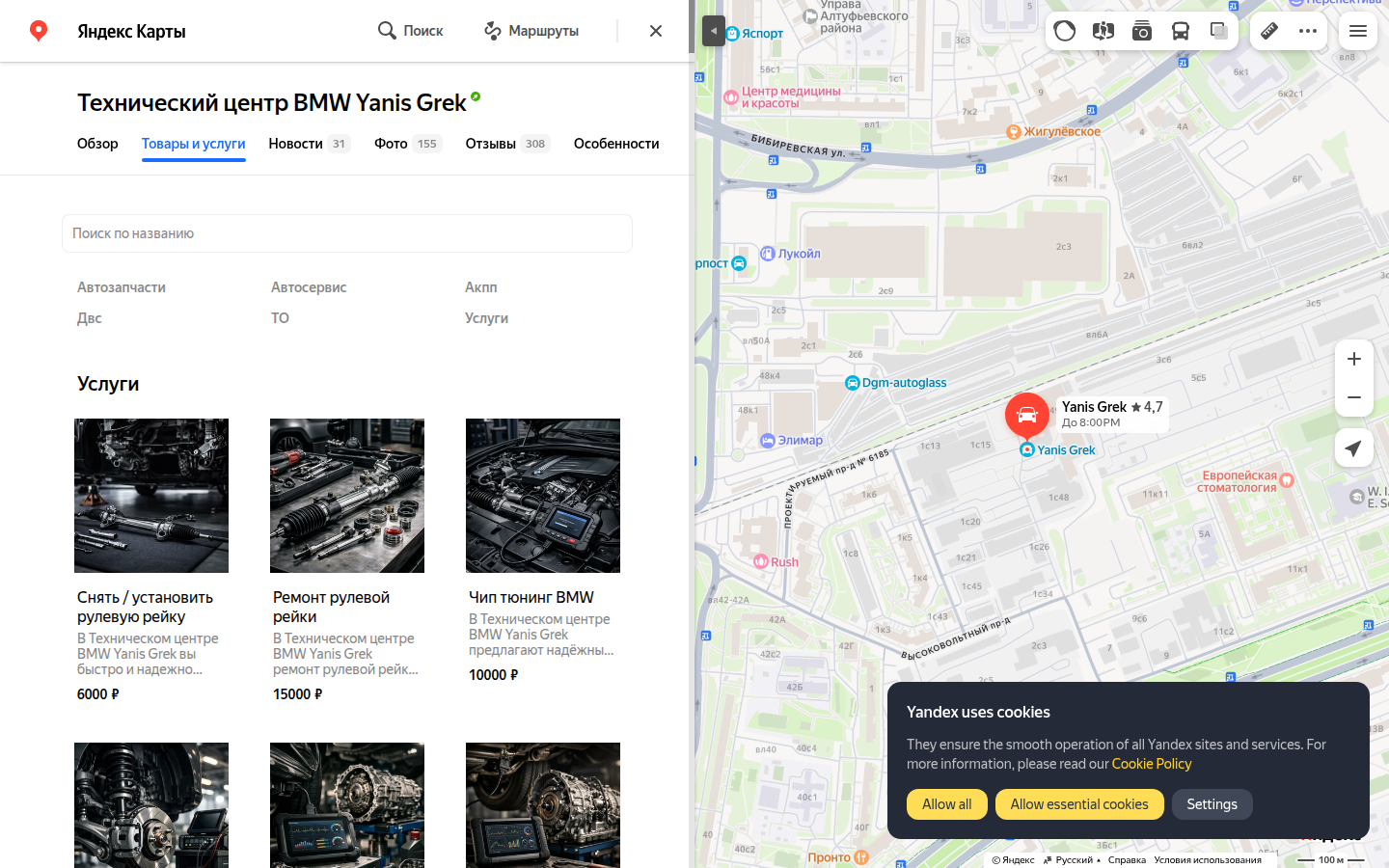
Task: Filter by ТО category
Action: pyautogui.click(x=280, y=318)
